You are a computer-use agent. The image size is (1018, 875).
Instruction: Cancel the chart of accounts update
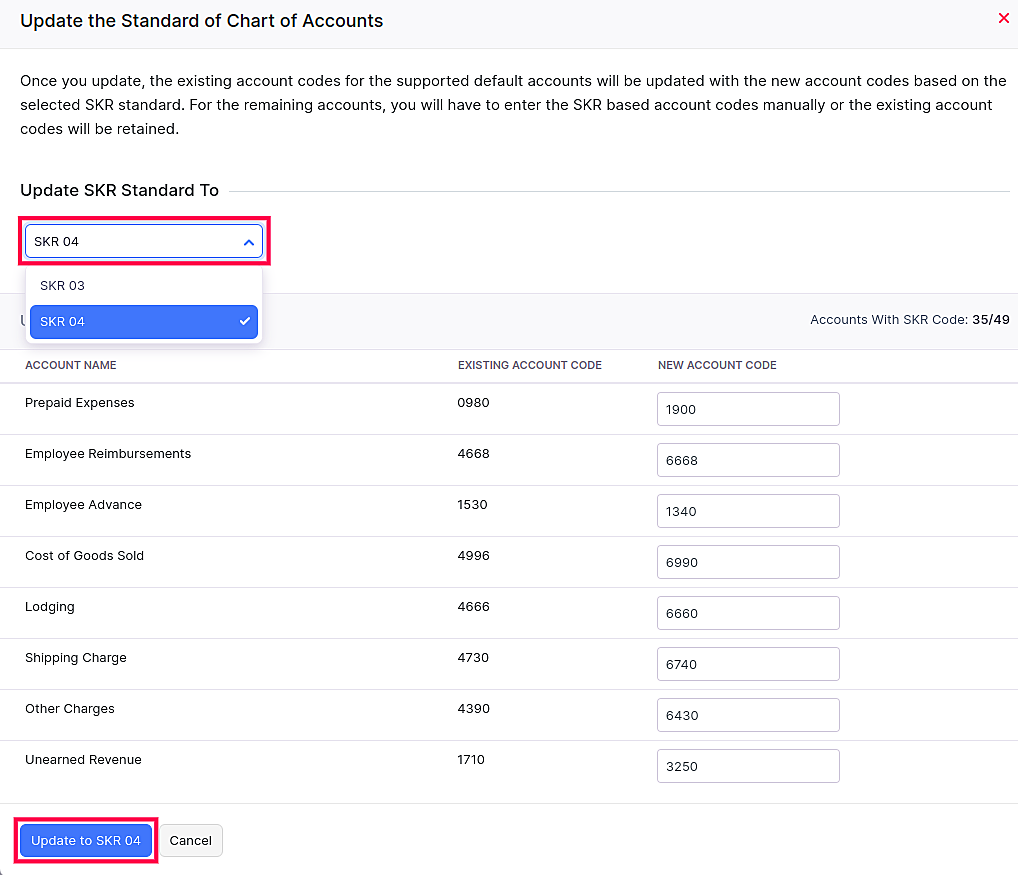pos(190,841)
